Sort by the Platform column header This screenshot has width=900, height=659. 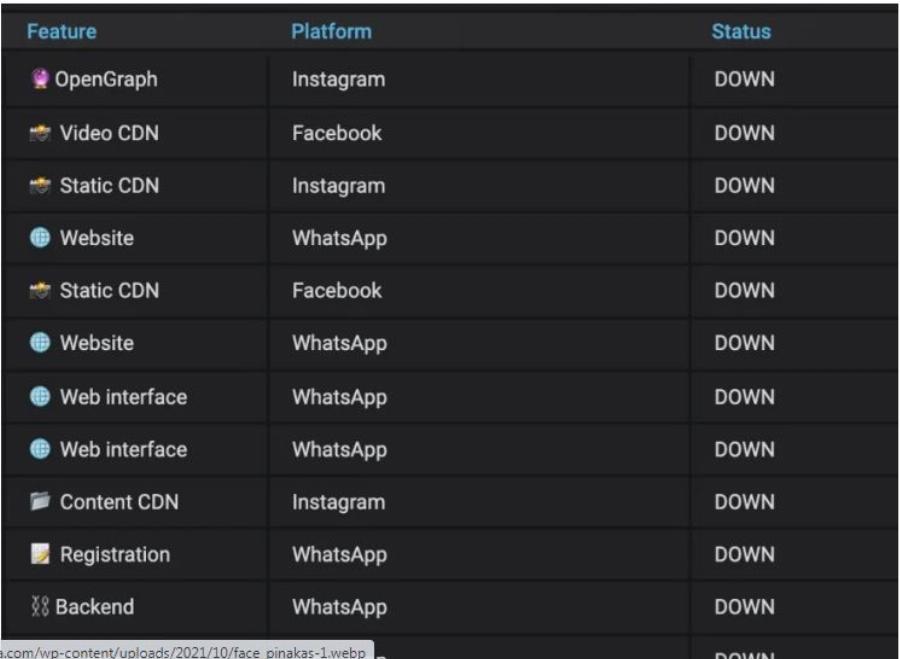[x=331, y=31]
